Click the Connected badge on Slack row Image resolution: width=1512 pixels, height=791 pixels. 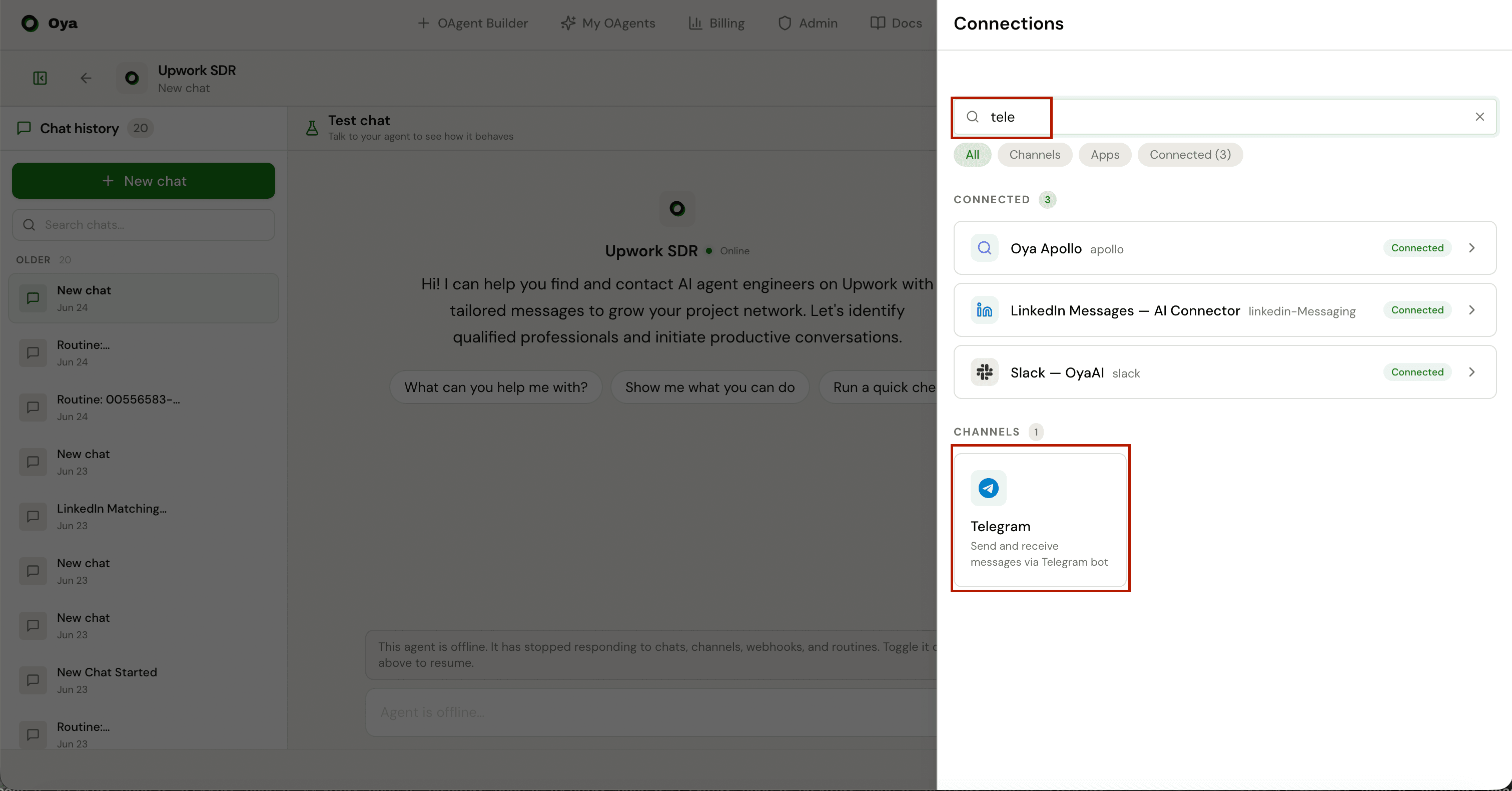[x=1417, y=371]
